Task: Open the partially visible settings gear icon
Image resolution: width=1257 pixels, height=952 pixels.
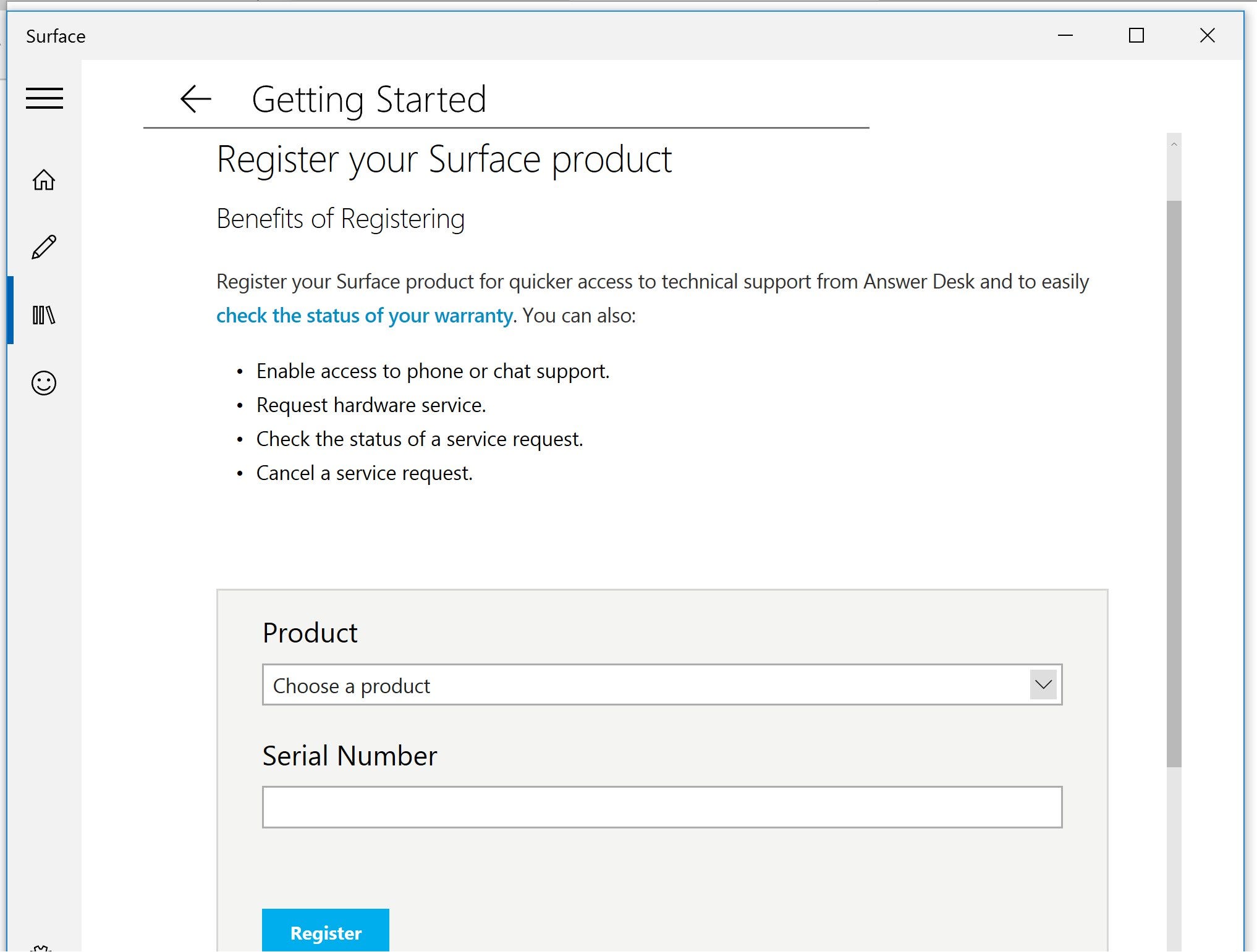Action: point(41,948)
